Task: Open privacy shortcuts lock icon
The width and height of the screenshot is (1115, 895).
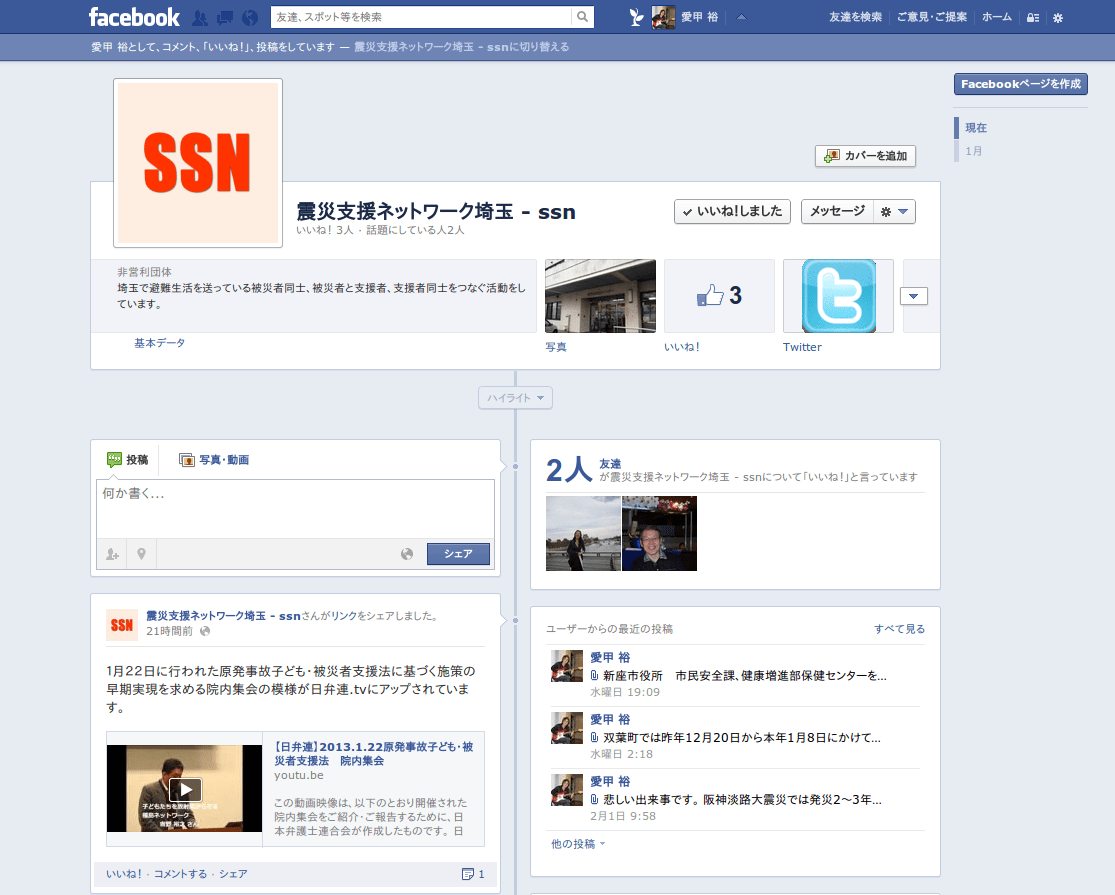Action: tap(1033, 18)
